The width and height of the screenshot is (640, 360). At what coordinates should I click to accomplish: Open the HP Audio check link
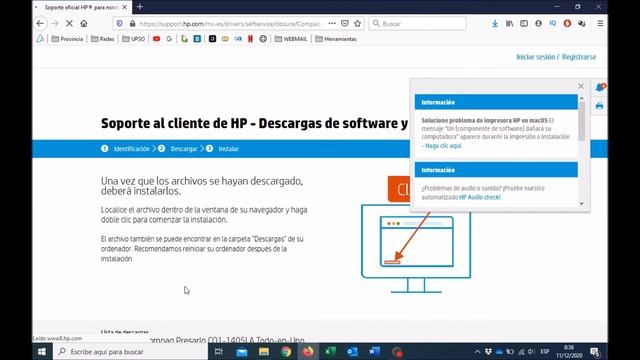coord(480,197)
